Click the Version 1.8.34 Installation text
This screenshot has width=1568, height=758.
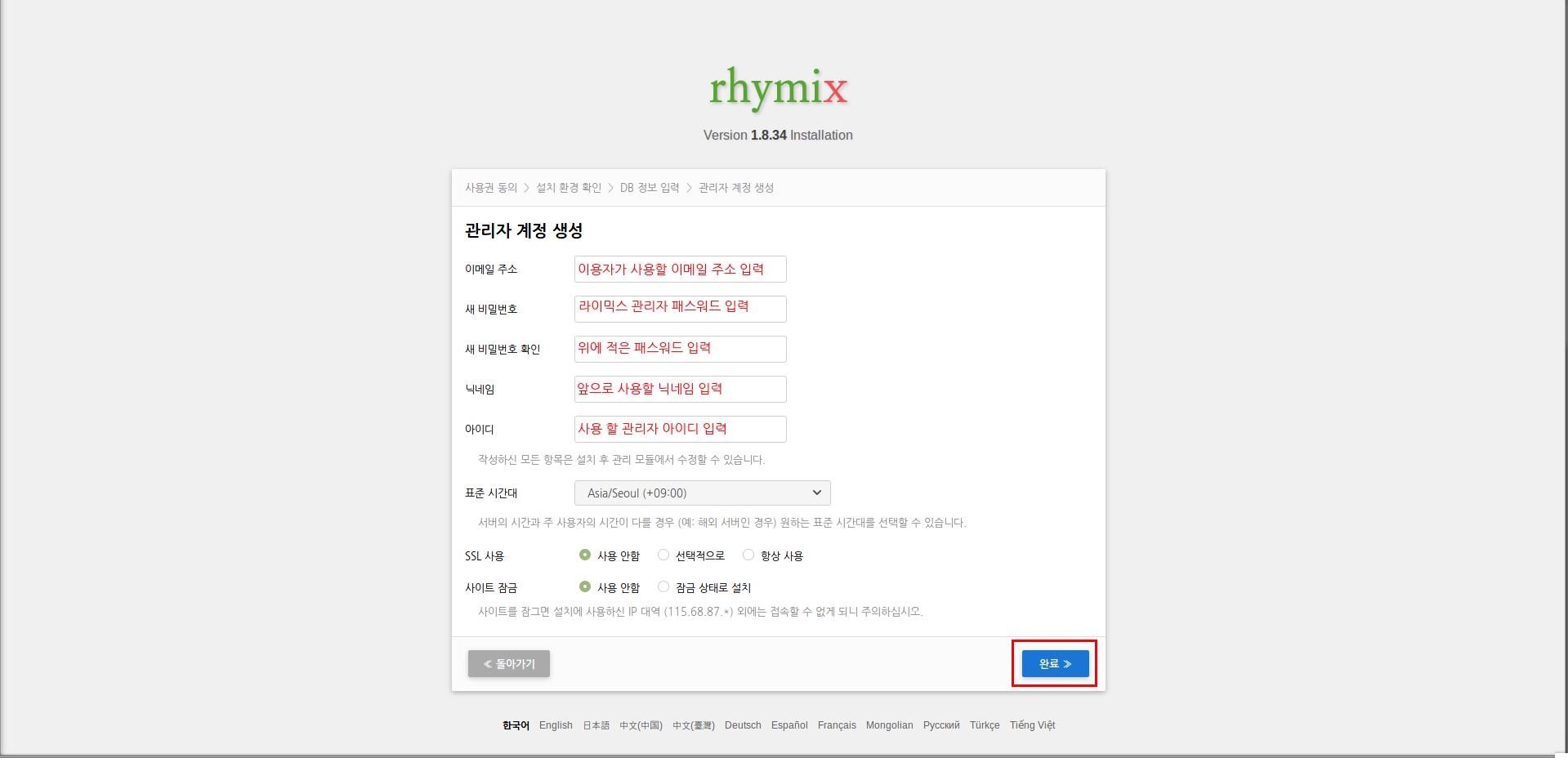pyautogui.click(x=778, y=136)
